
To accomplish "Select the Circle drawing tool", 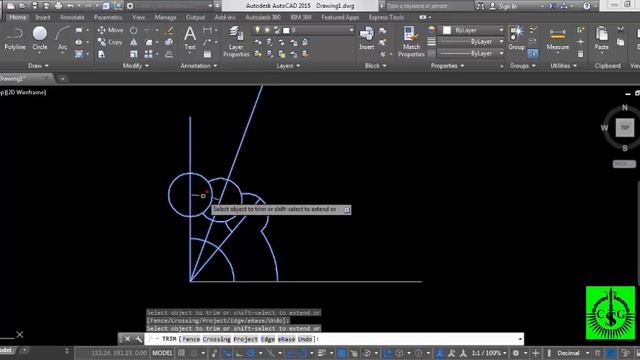I will (x=40, y=38).
